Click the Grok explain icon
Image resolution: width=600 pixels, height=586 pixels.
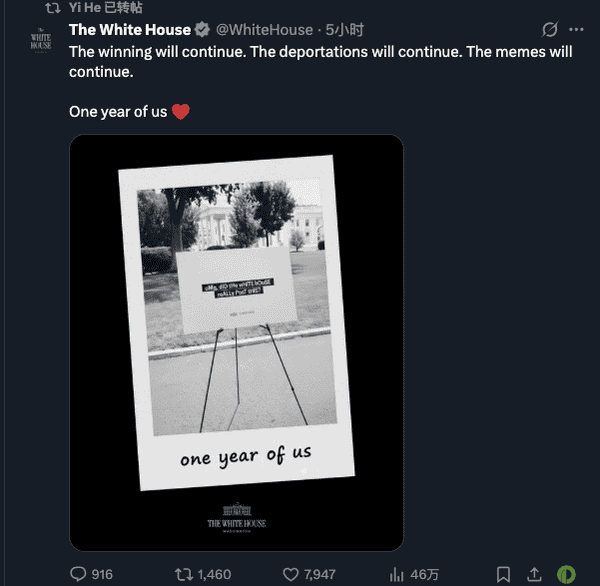click(x=548, y=30)
